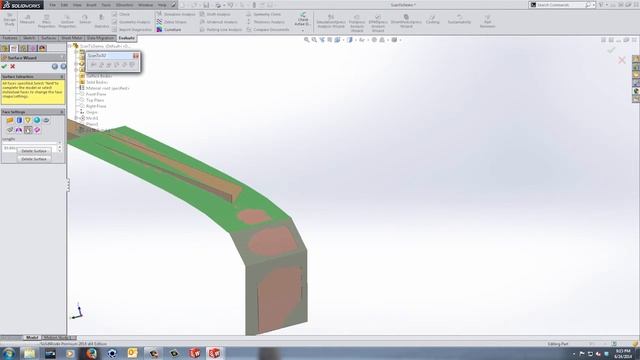Open Compare Documents
This screenshot has width=640, height=360.
[x=268, y=29]
